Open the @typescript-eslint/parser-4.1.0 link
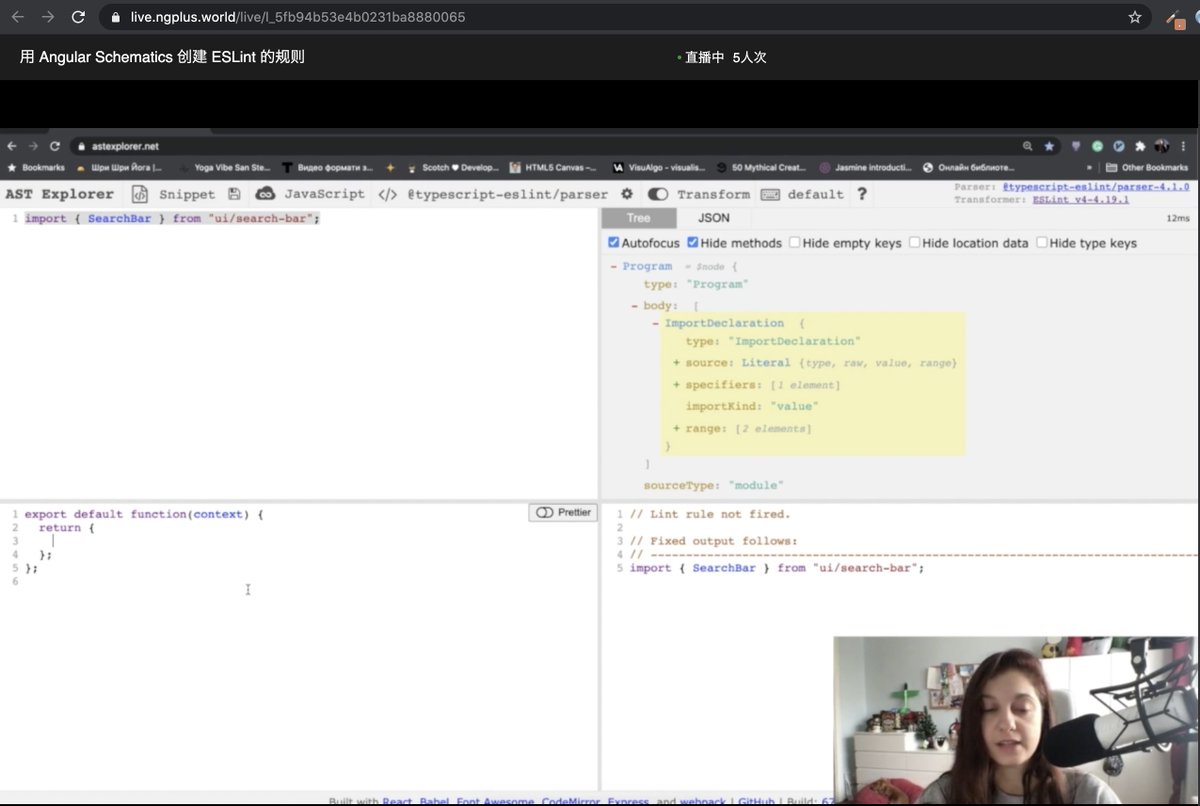 1095,185
